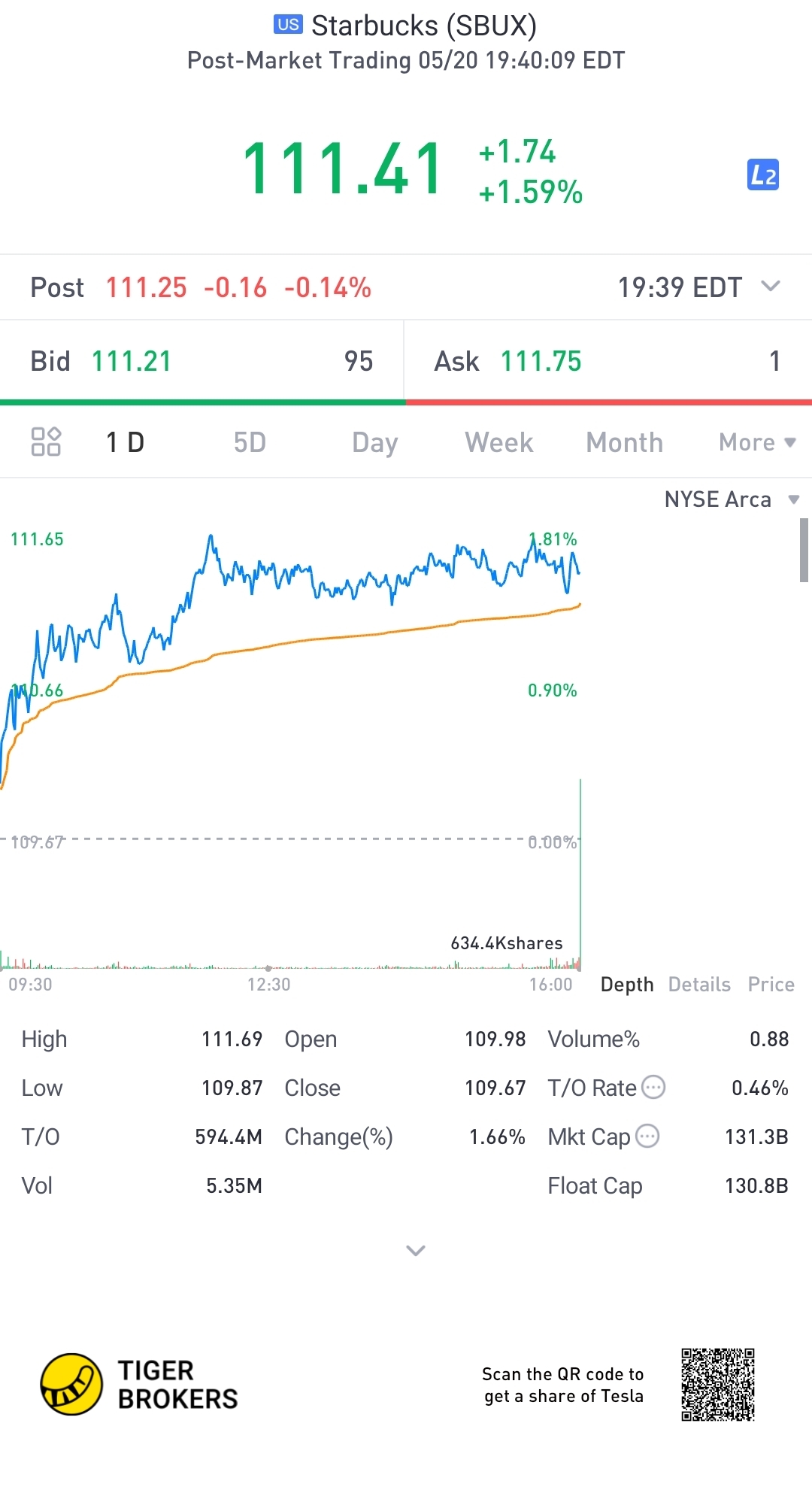Expand more stats with bottom chevron

416,1250
